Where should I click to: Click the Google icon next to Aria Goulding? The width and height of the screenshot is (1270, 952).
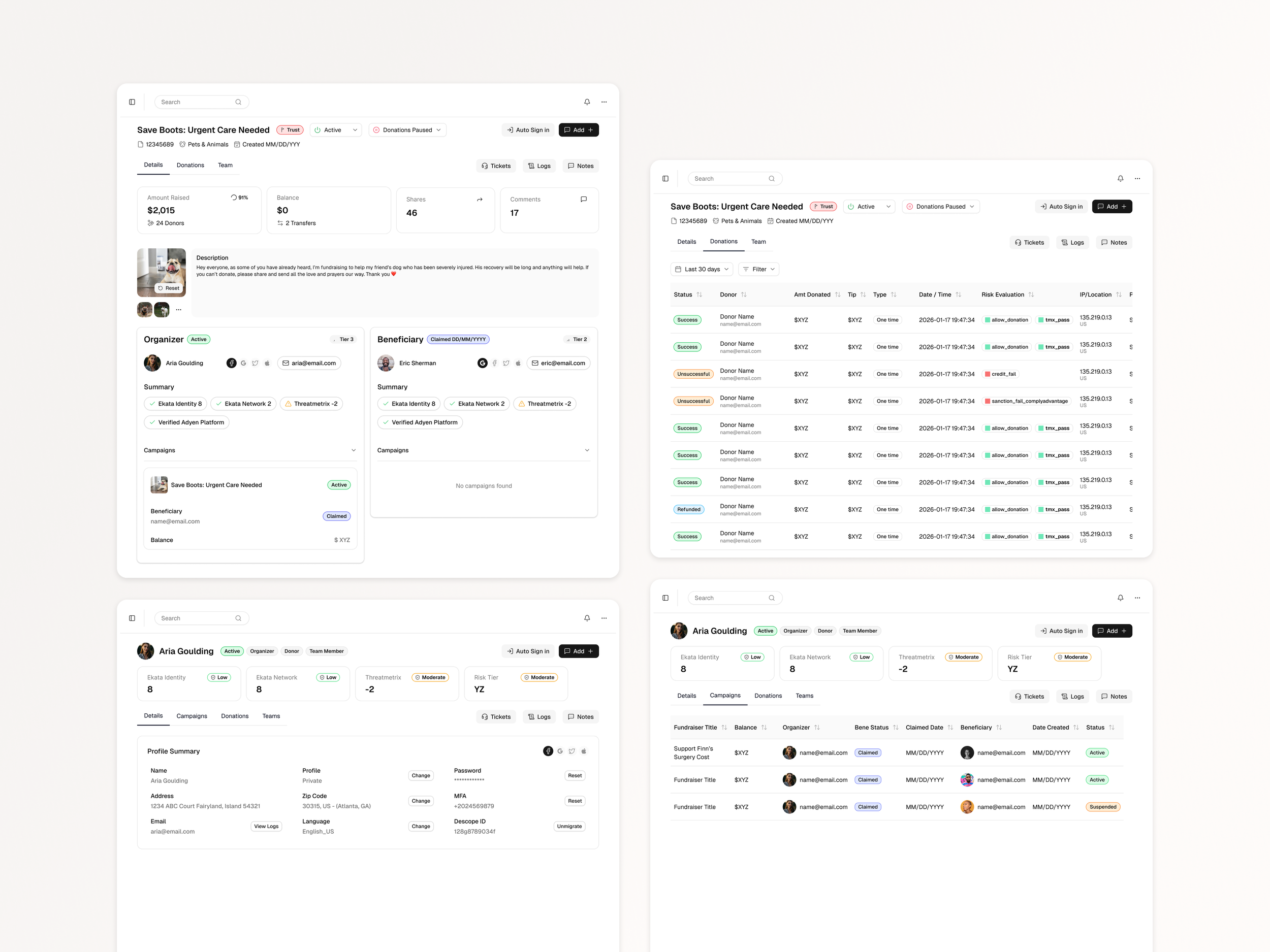[x=243, y=363]
